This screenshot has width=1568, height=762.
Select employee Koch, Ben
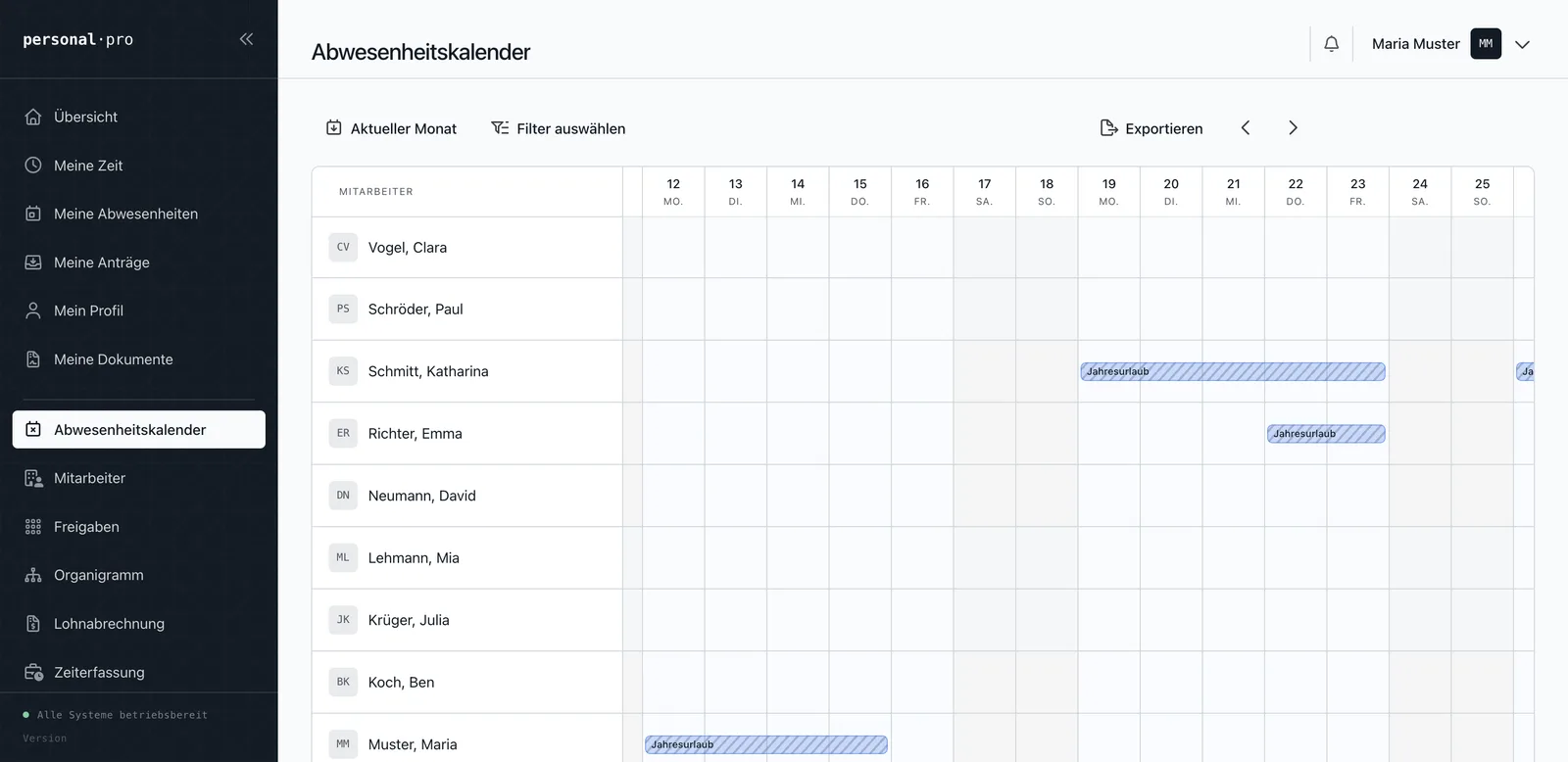click(x=401, y=683)
